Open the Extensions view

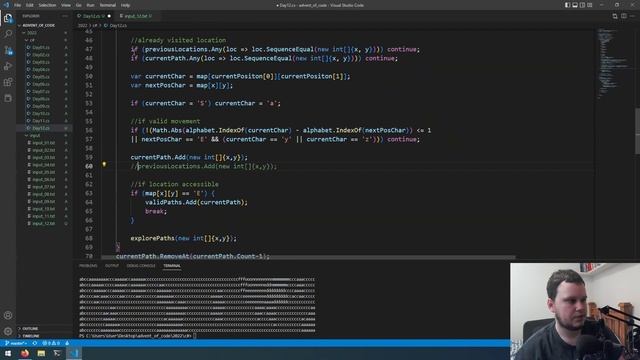pyautogui.click(x=8, y=82)
